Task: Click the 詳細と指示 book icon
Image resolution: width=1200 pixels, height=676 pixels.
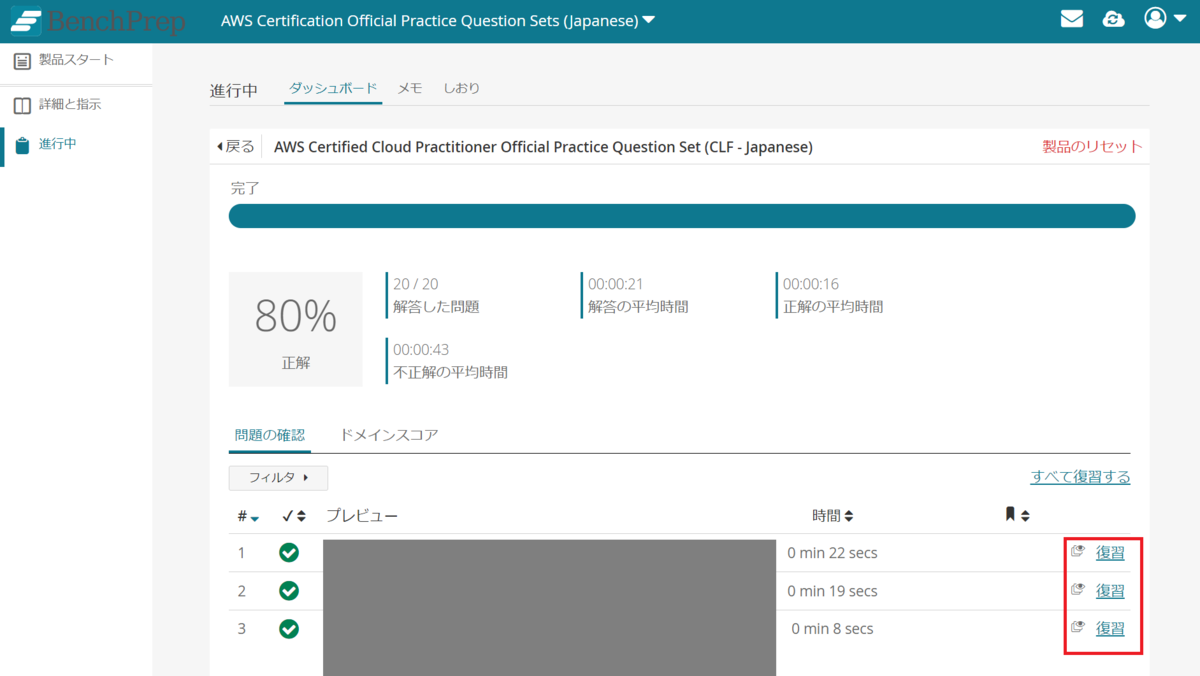Action: (22, 105)
